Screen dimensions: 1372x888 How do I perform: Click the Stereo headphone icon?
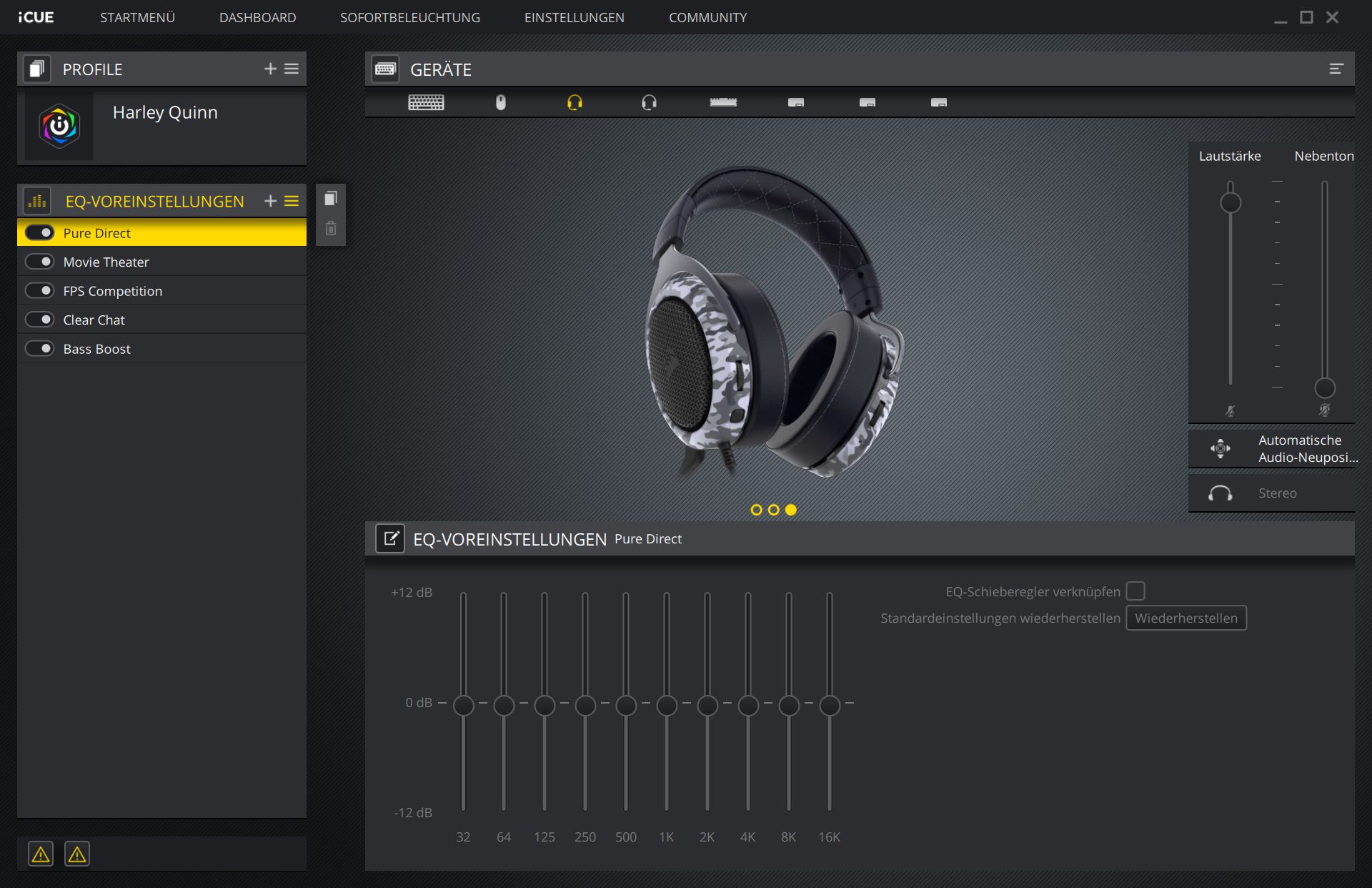click(x=1221, y=493)
